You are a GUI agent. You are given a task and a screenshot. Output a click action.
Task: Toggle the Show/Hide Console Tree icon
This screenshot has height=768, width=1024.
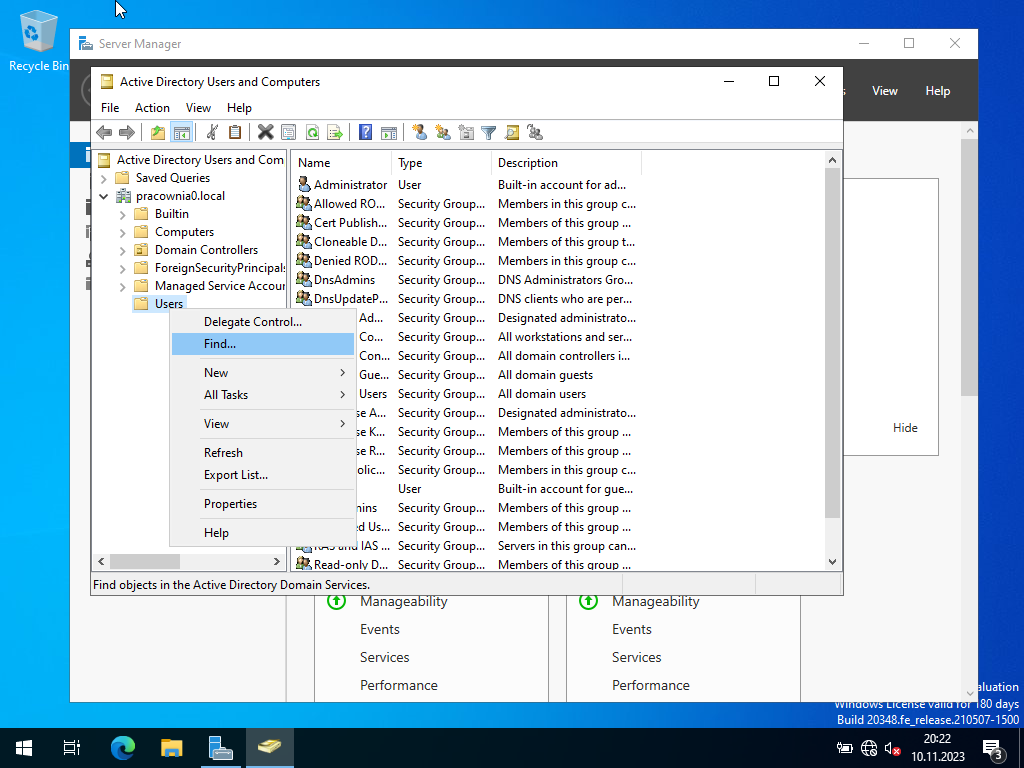pyautogui.click(x=182, y=133)
